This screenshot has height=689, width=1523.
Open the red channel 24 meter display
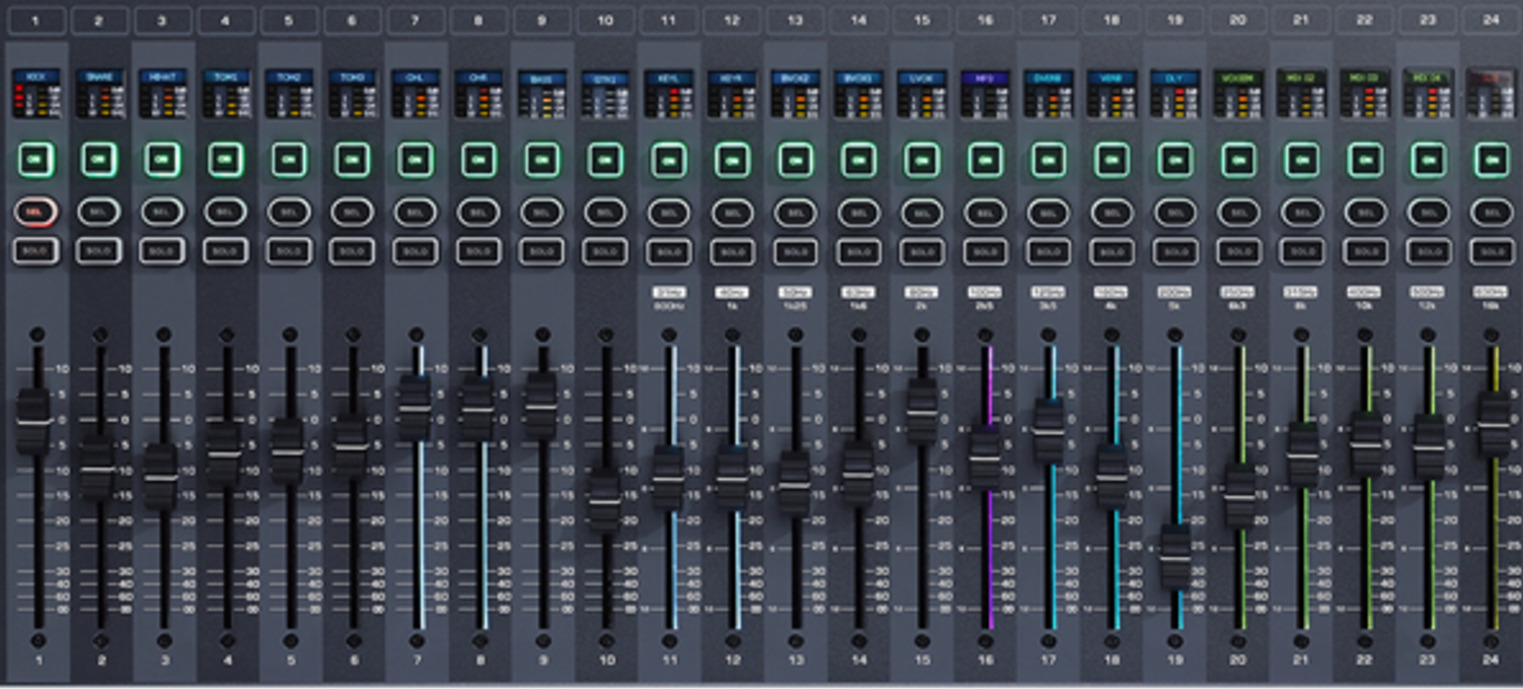tap(1491, 93)
